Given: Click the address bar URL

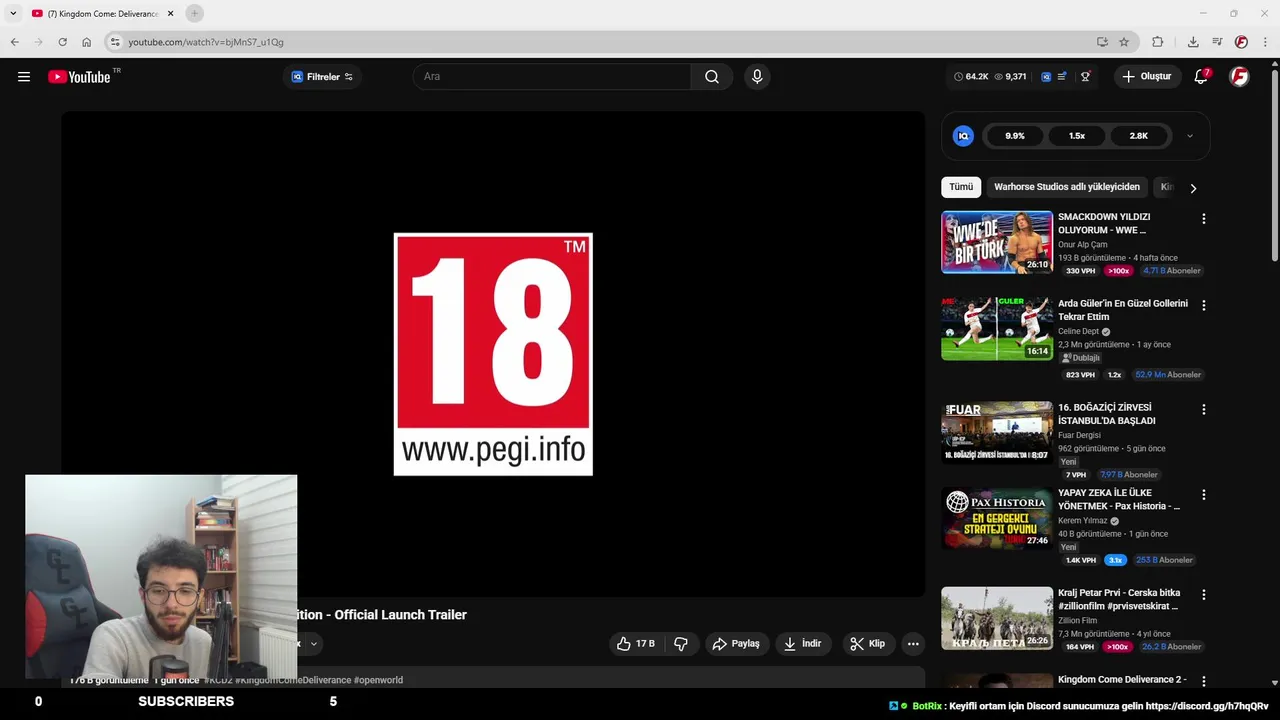Looking at the screenshot, I should pos(206,42).
